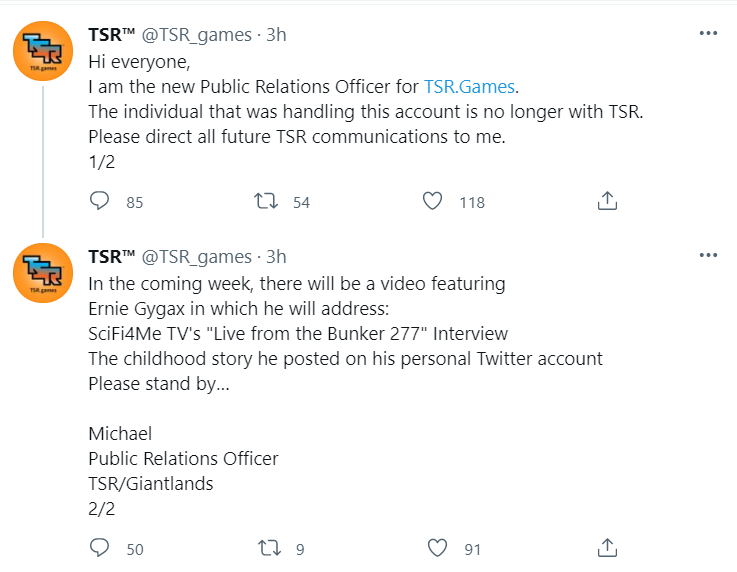The image size is (737, 572).
Task: Share the first tweet via share icon
Action: (x=606, y=202)
